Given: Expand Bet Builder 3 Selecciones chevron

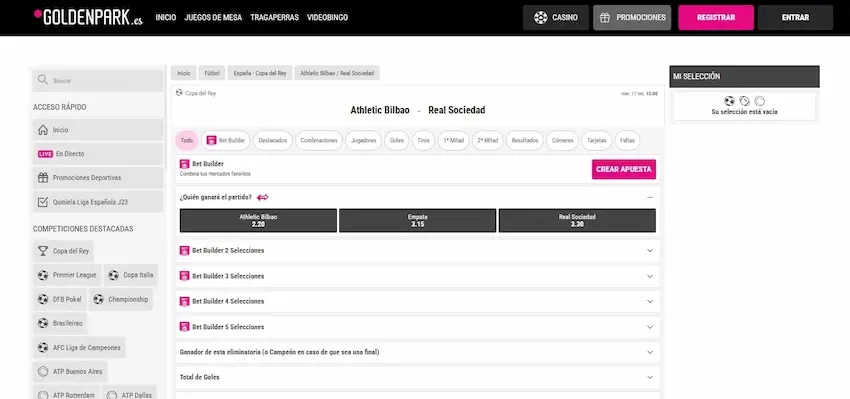Looking at the screenshot, I should coord(650,276).
